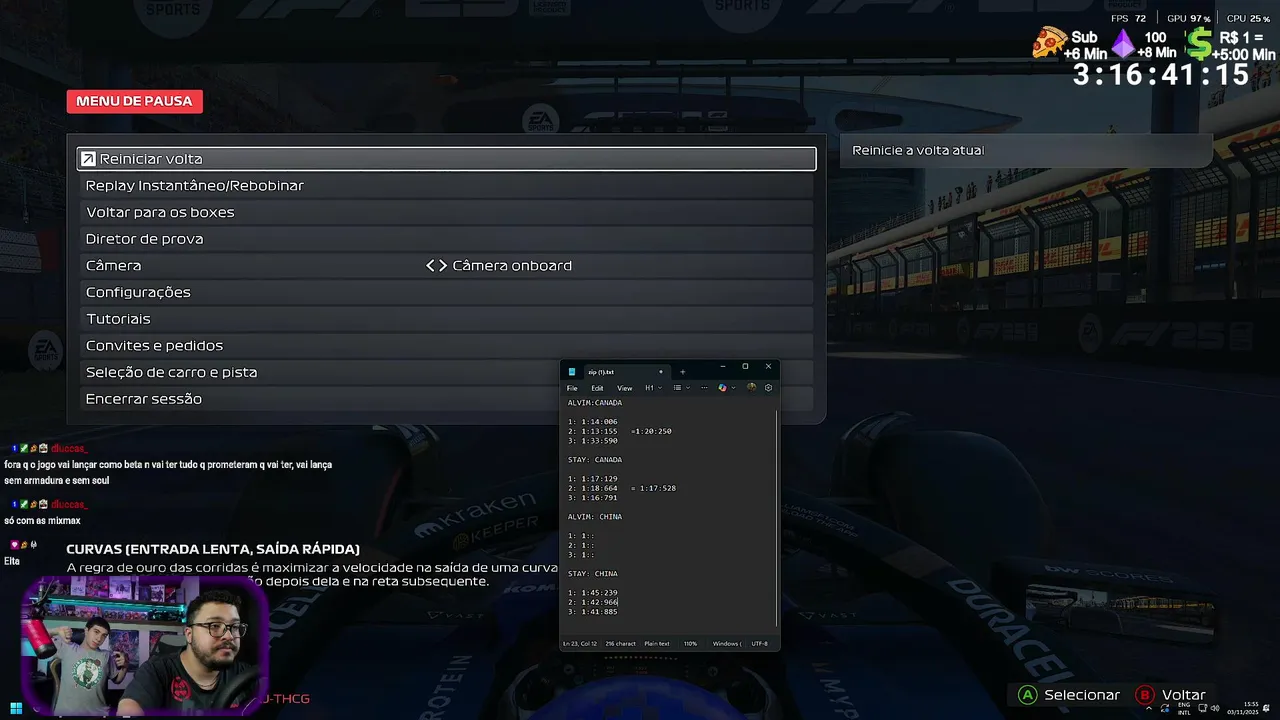Click lap time 1:42:966
The width and height of the screenshot is (1280, 720).
pos(599,602)
